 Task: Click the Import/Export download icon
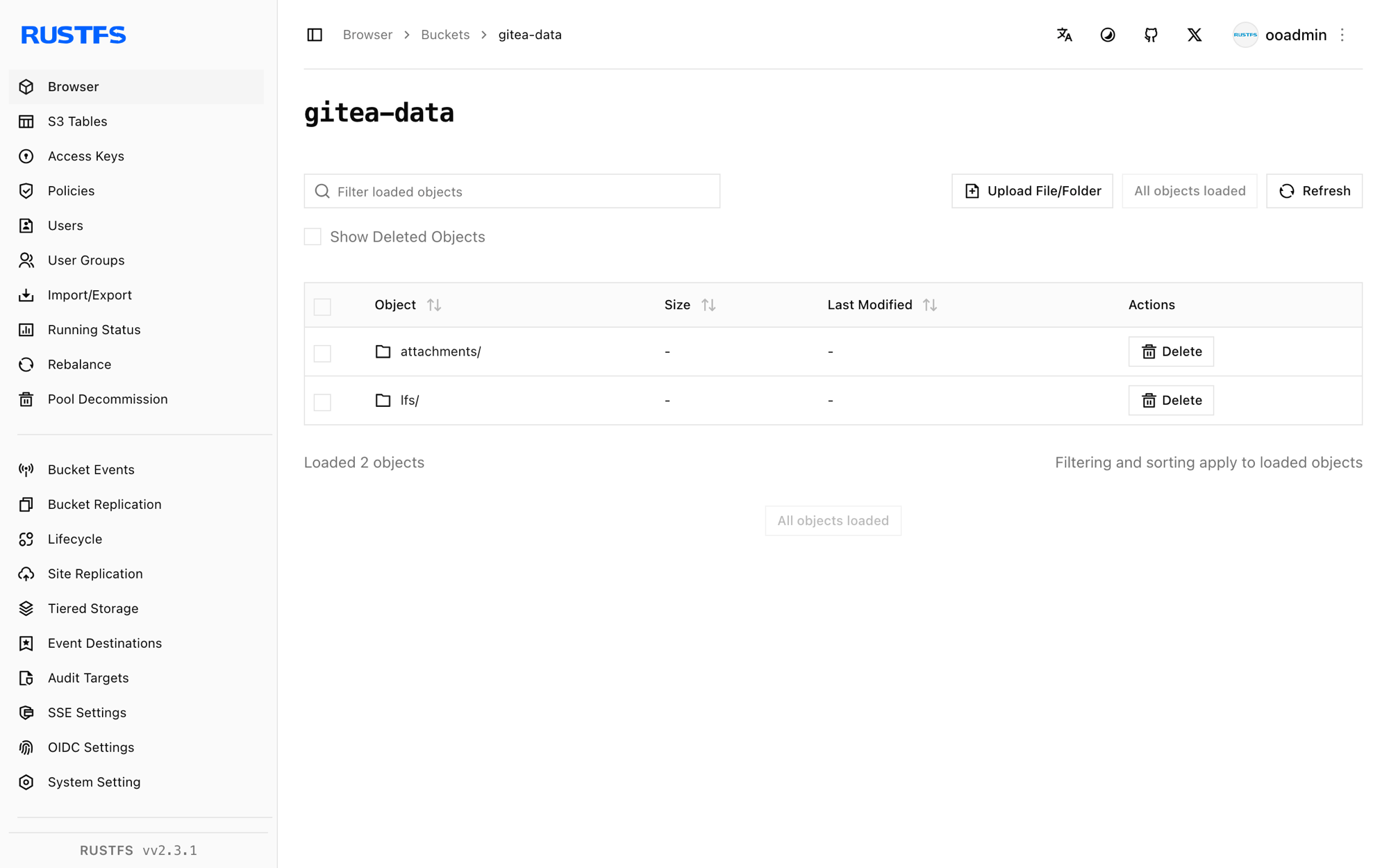pyautogui.click(x=26, y=295)
